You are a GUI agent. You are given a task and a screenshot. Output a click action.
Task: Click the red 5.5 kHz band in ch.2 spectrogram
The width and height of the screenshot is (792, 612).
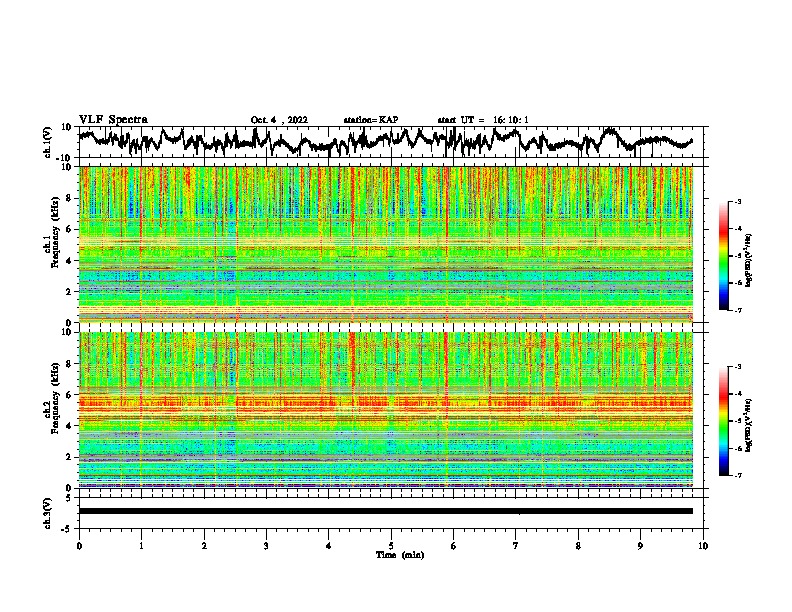pyautogui.click(x=386, y=402)
